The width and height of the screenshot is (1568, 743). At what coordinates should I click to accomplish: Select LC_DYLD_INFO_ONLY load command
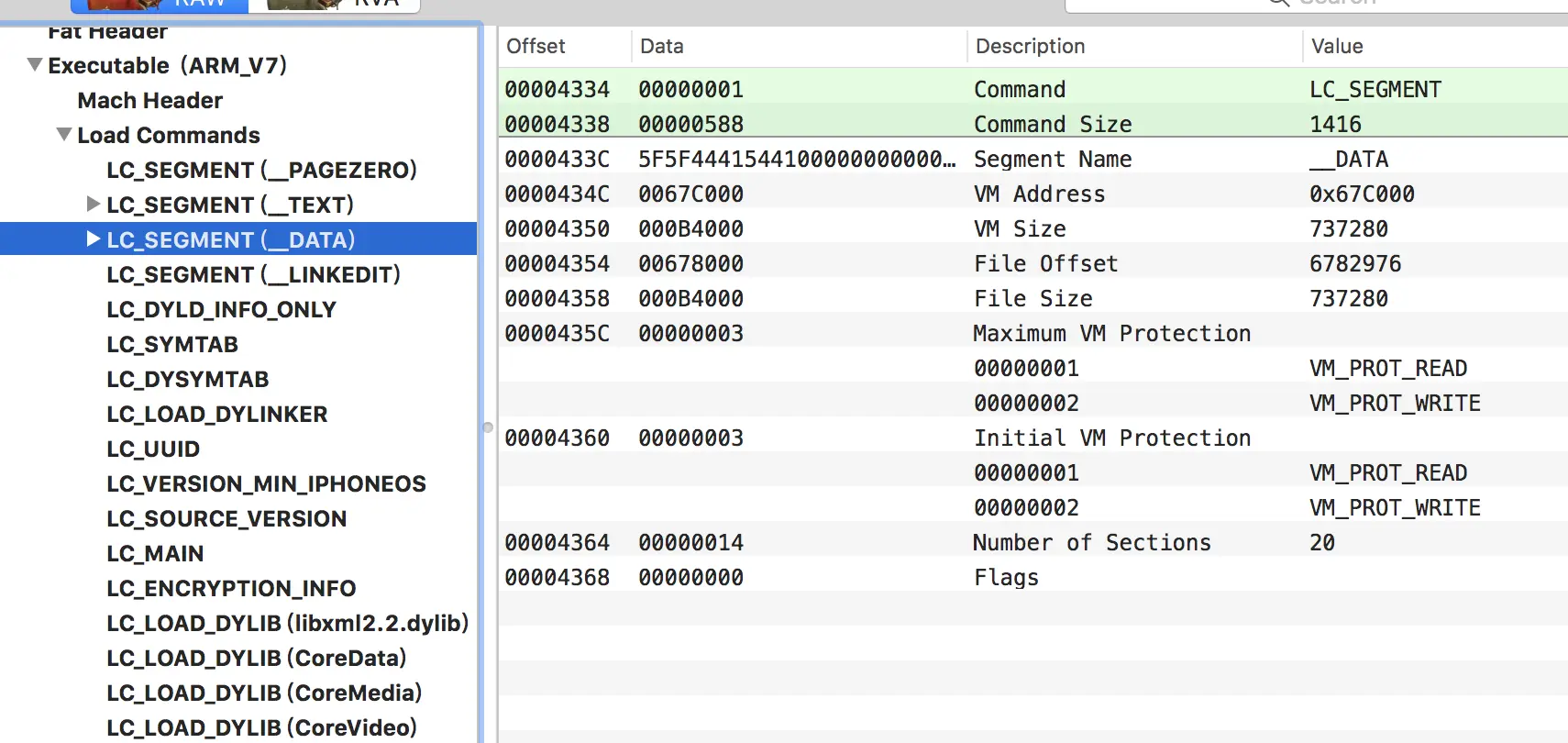(221, 309)
